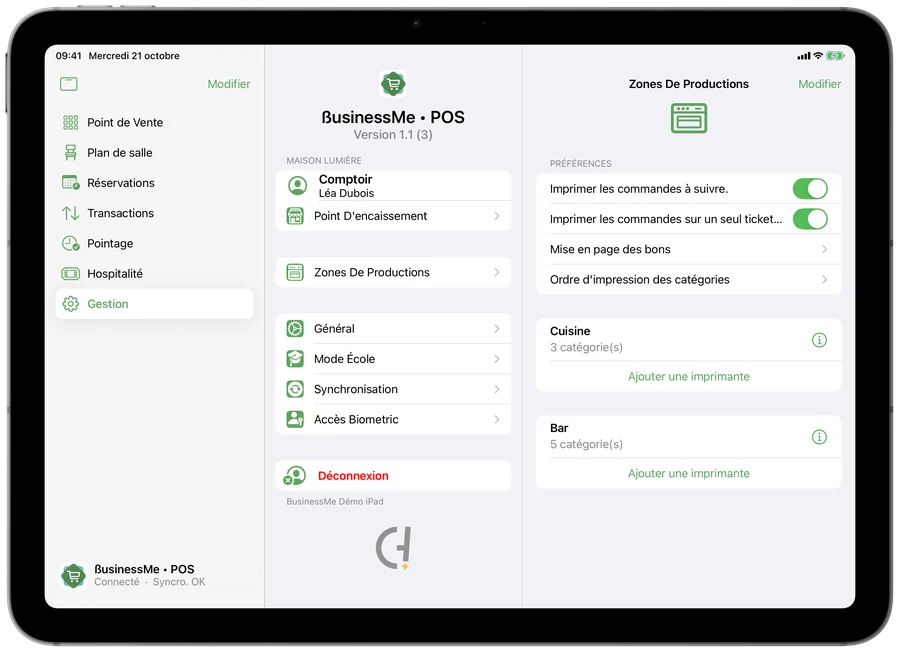
Task: Click the Point de Vente grid icon
Action: [x=71, y=122]
